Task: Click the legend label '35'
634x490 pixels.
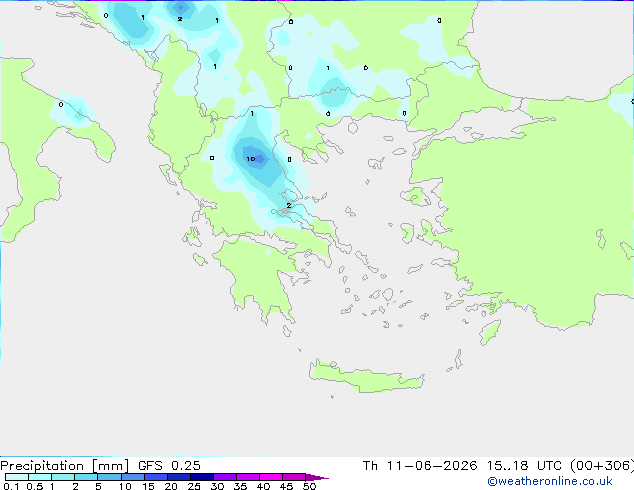Action: [240, 486]
